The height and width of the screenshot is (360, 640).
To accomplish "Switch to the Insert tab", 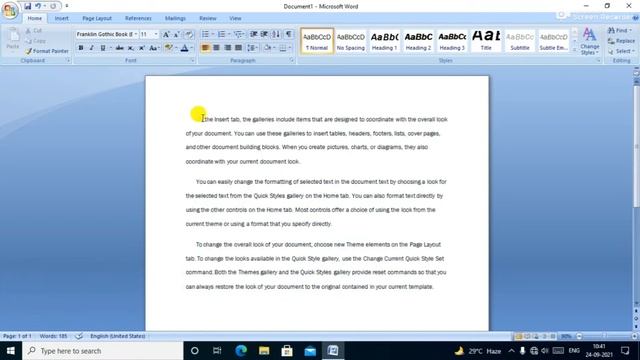I will click(x=62, y=18).
